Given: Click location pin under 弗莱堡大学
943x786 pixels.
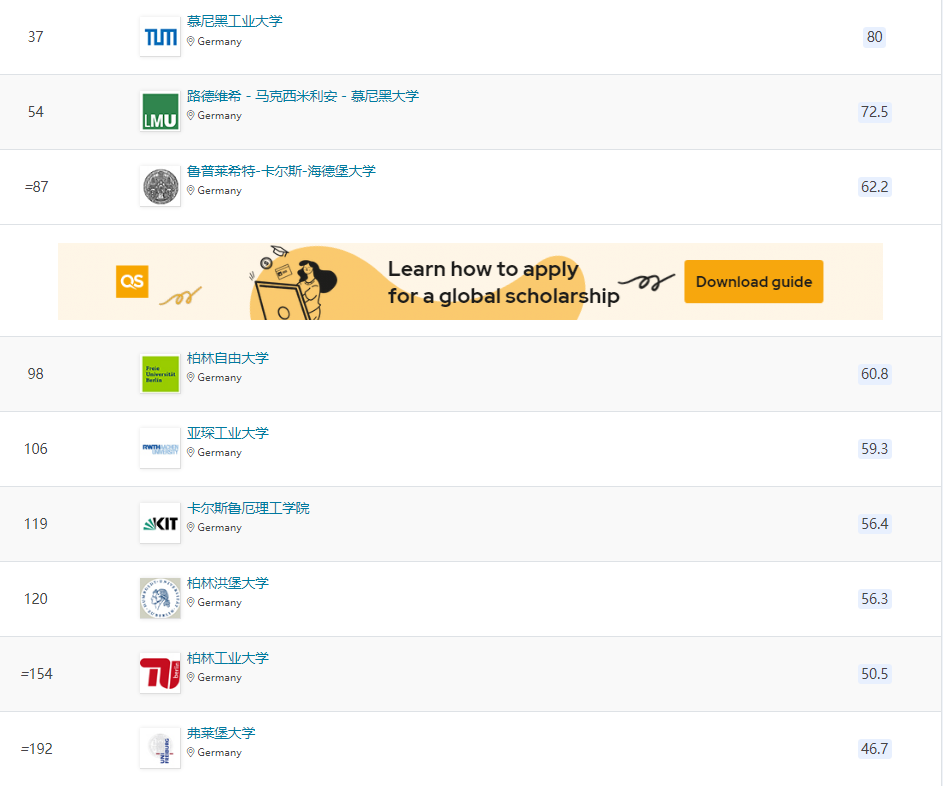Looking at the screenshot, I should [191, 752].
